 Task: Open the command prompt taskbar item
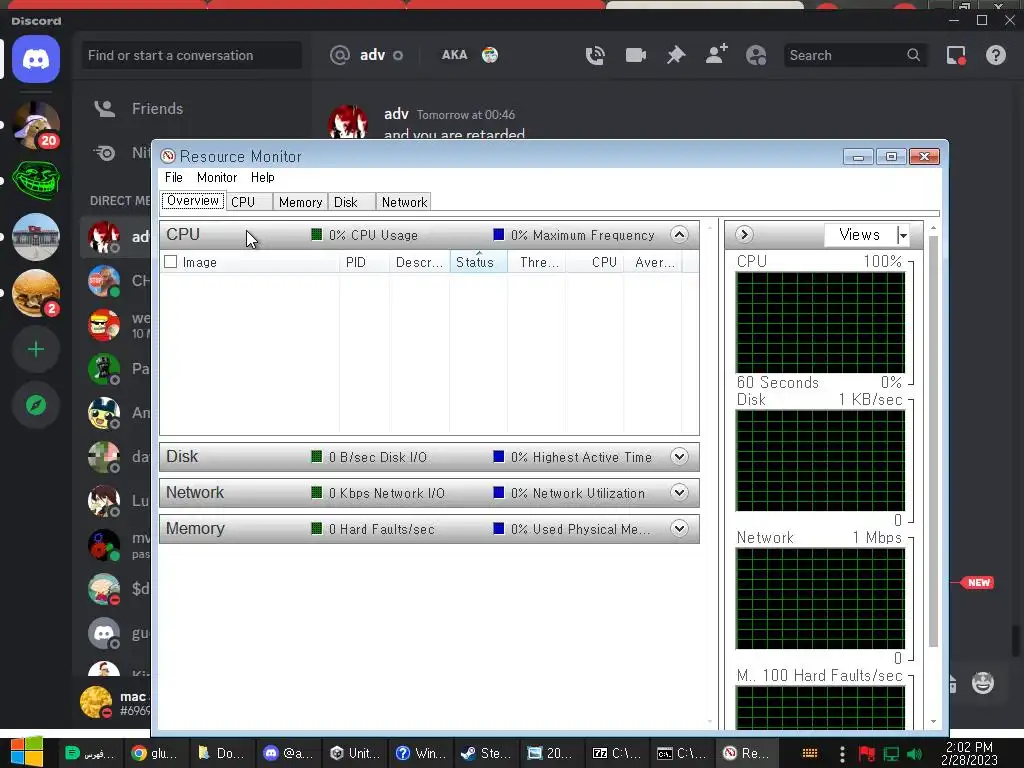[x=683, y=753]
